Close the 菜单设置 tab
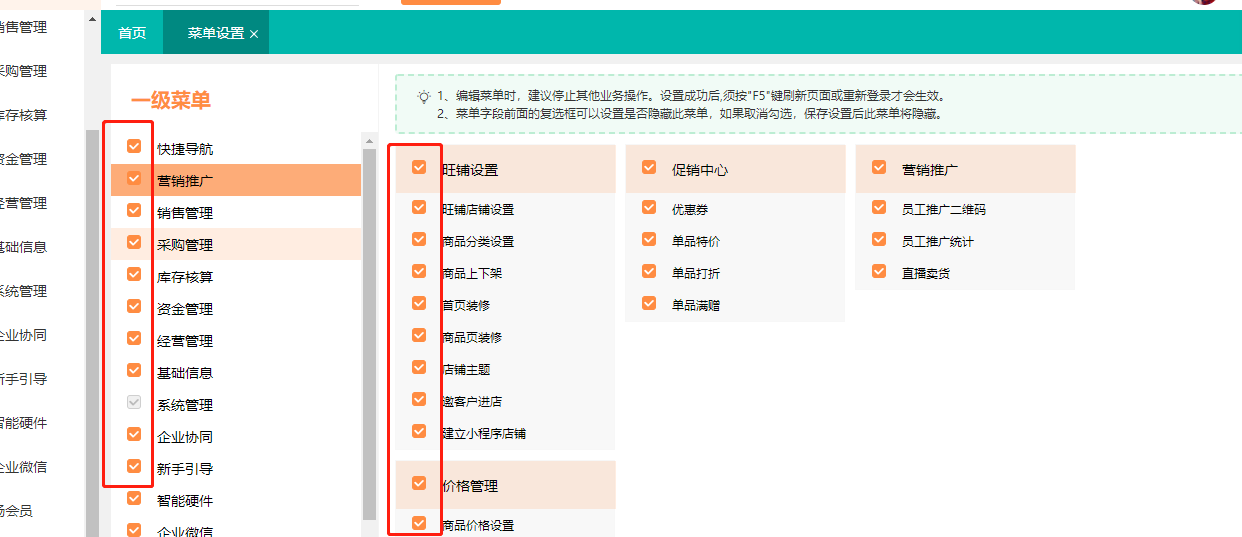1242x537 pixels. click(254, 34)
